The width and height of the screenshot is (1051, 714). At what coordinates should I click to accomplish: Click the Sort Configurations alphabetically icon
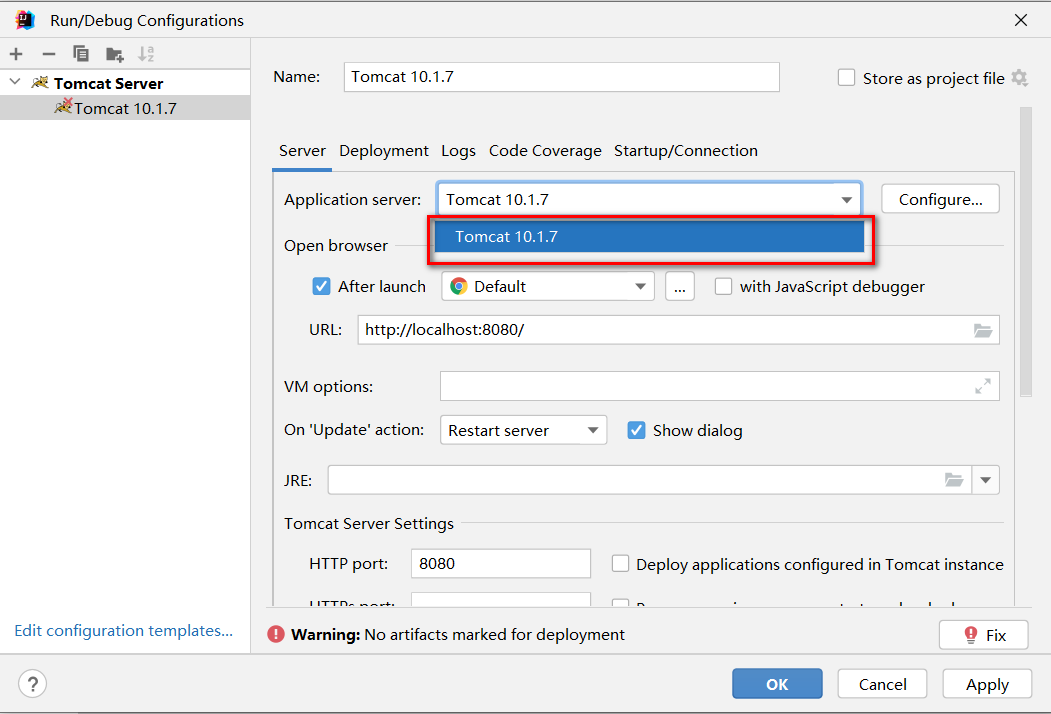tap(147, 54)
